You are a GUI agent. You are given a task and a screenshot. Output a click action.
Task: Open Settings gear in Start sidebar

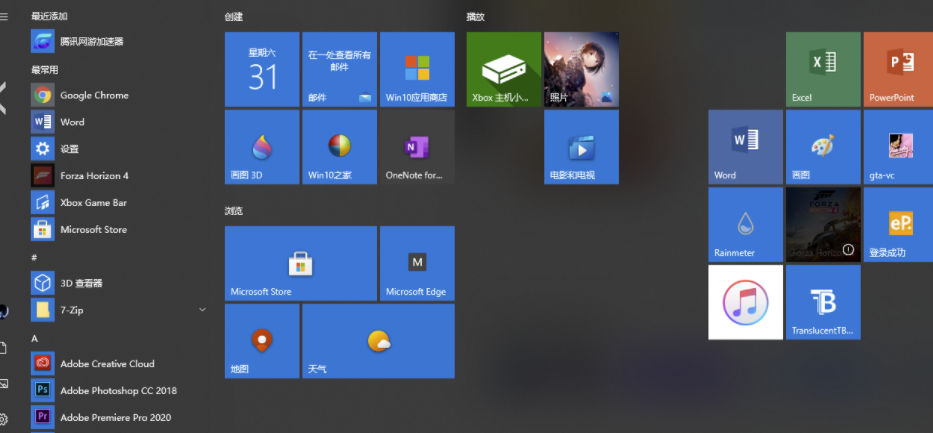click(x=3, y=418)
